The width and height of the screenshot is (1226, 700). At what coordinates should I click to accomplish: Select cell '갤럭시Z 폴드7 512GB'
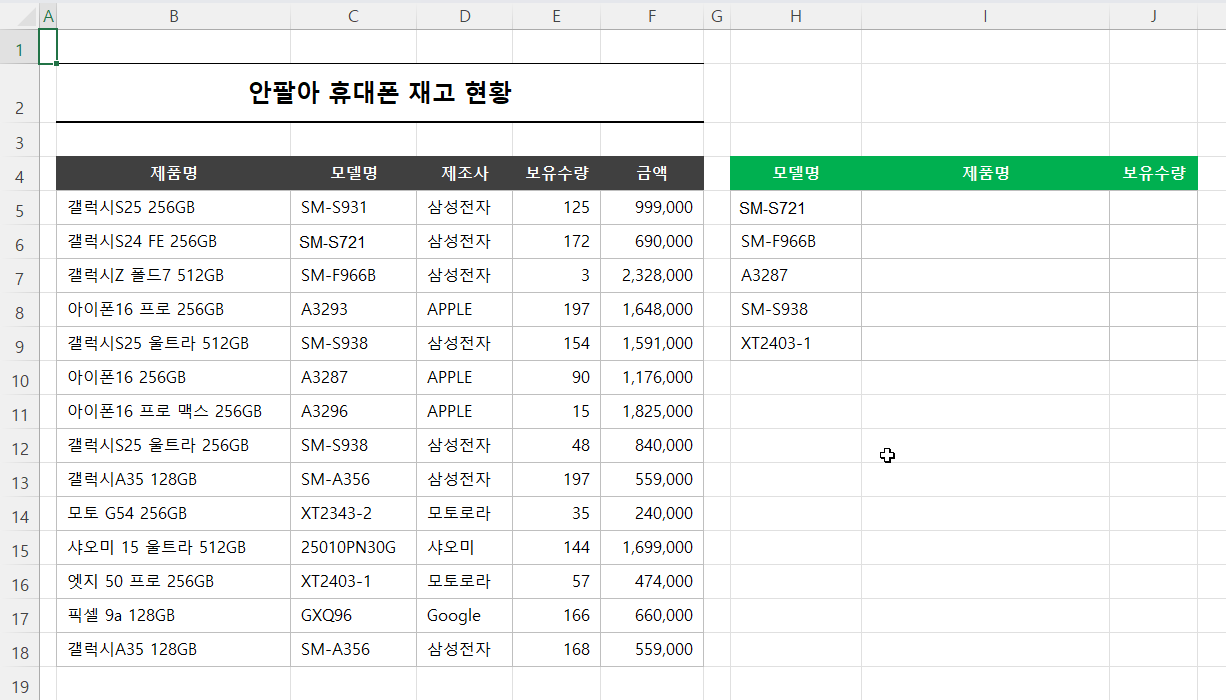[x=174, y=276]
